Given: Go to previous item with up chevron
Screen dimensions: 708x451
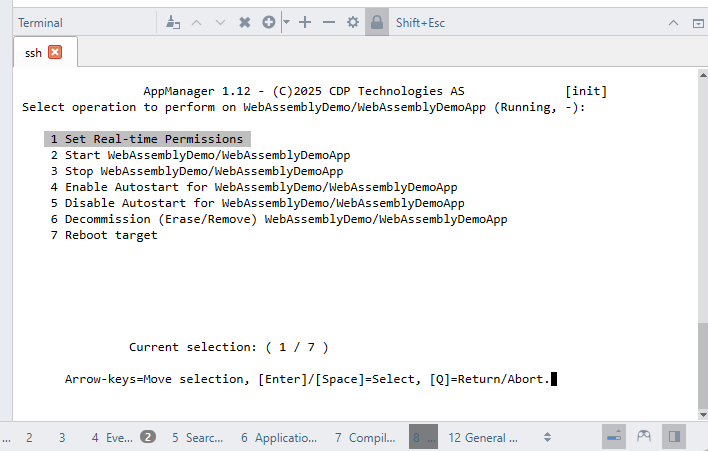Looking at the screenshot, I should point(196,22).
